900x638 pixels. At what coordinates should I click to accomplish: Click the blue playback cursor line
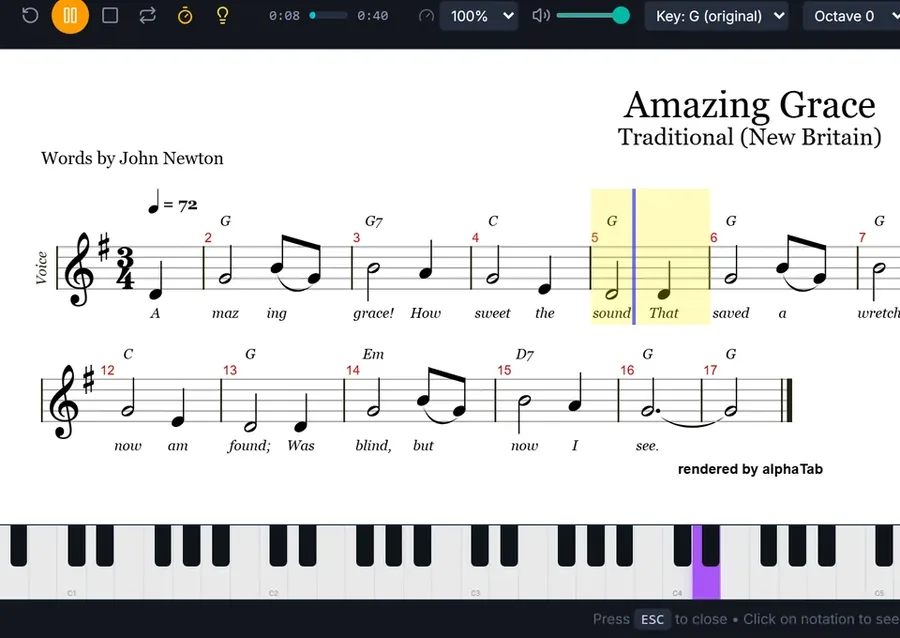pyautogui.click(x=634, y=256)
